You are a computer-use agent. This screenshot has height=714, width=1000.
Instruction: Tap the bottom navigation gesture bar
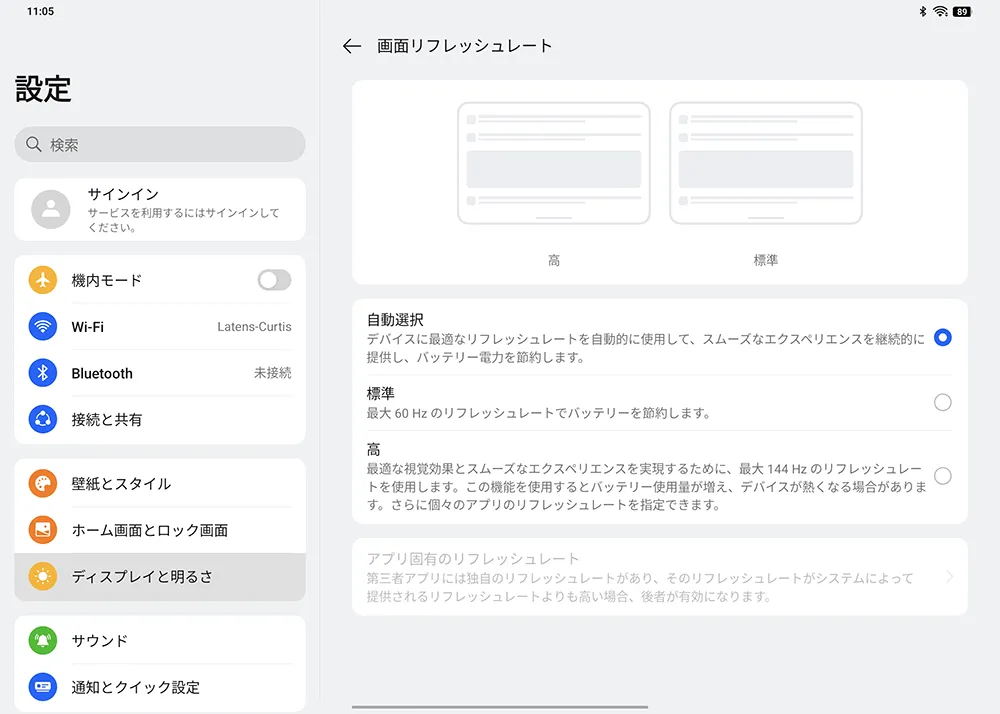coord(499,707)
